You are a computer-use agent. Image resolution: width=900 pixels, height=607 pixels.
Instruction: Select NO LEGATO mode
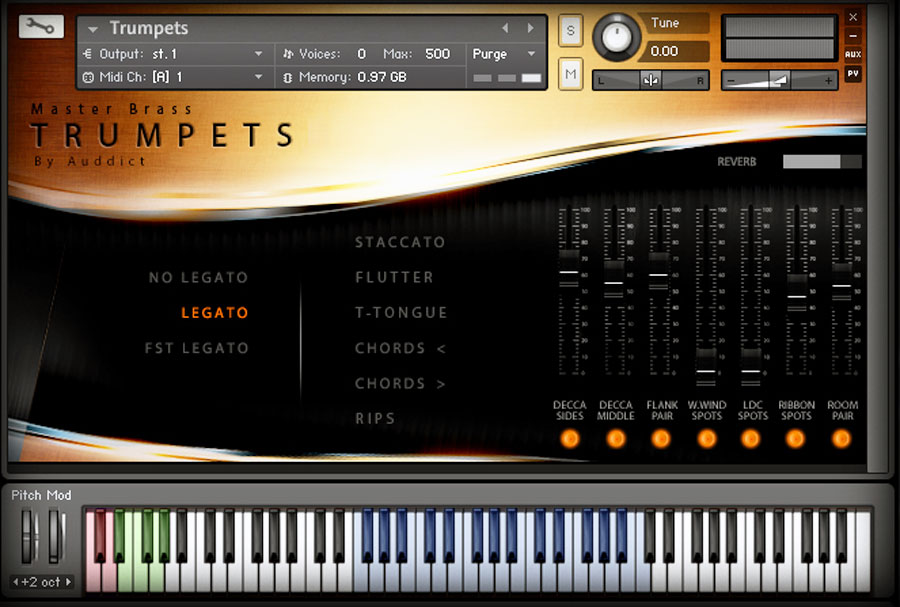click(x=198, y=278)
